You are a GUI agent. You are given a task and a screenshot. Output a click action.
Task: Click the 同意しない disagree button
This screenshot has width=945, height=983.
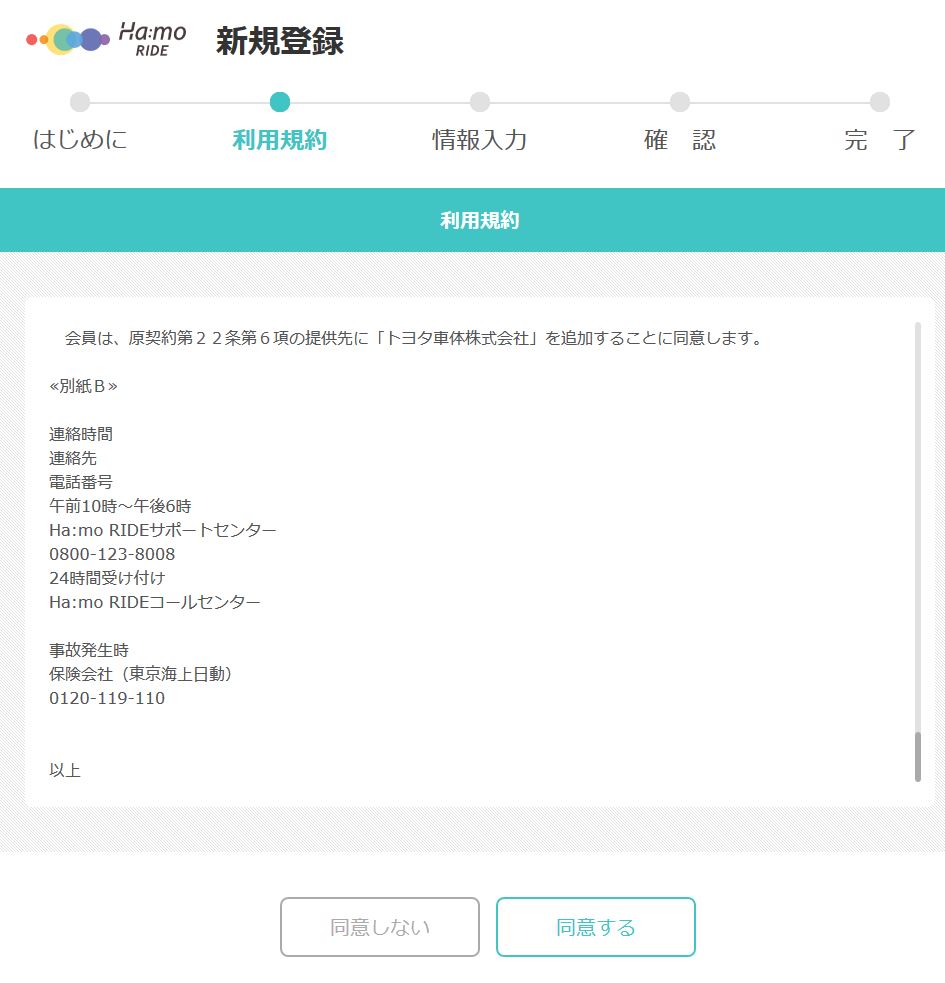click(x=380, y=927)
